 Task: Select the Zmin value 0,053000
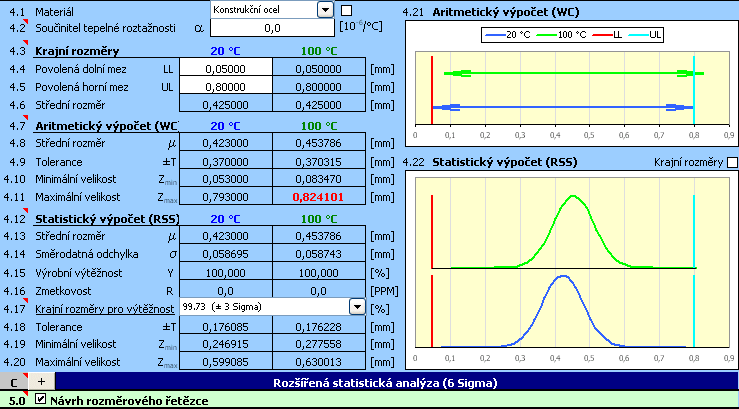[x=225, y=180]
